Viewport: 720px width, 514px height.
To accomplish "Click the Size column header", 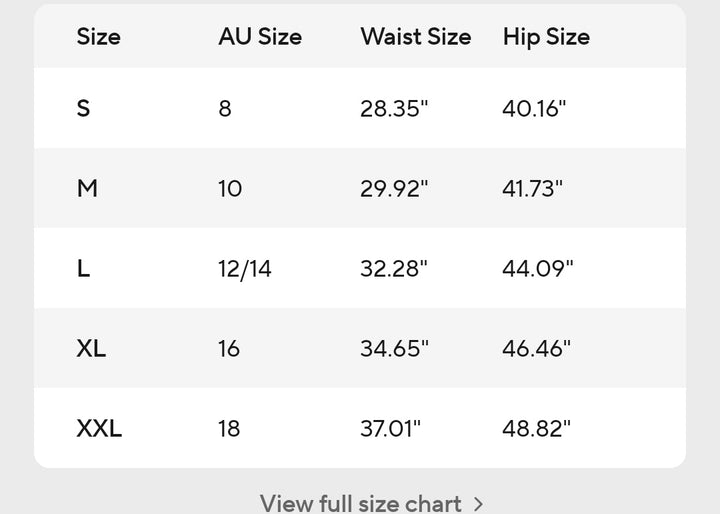I will pos(98,37).
